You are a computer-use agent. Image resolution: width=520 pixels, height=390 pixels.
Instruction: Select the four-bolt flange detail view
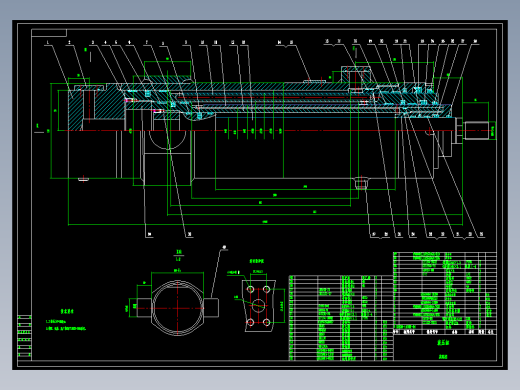[x=259, y=306]
